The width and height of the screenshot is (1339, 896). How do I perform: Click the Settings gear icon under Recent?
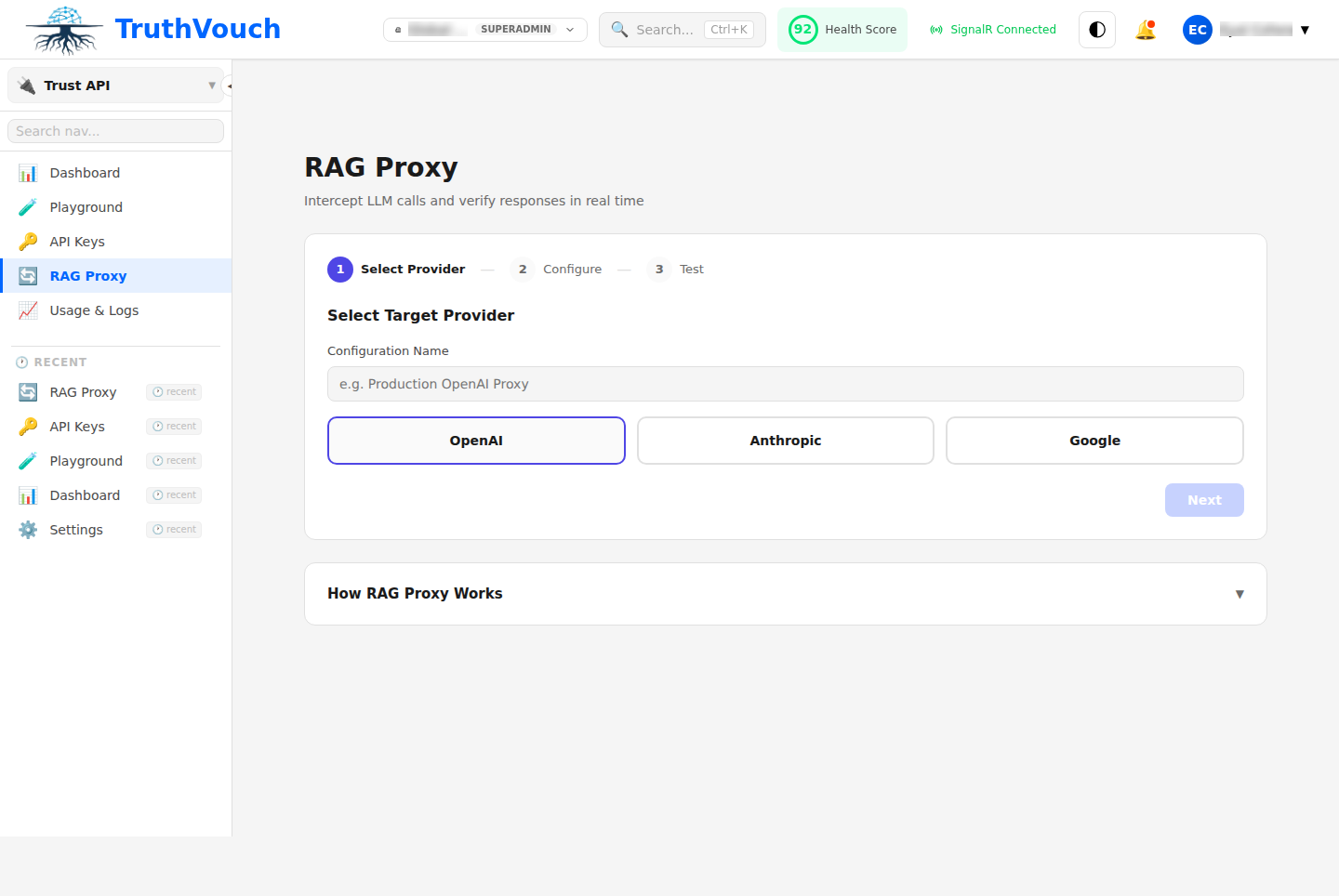coord(27,529)
